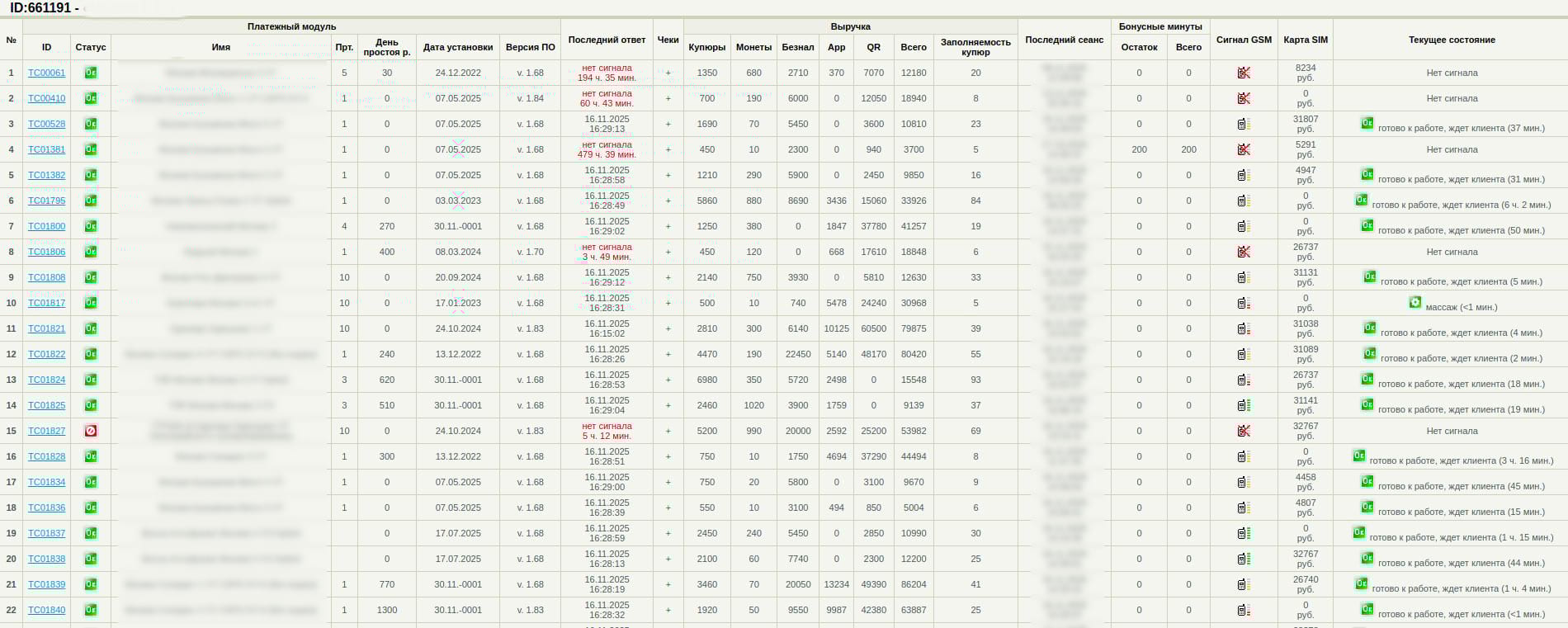
Task: Click the no-signal GSM icon in the TC01806 row
Action: point(1244,252)
